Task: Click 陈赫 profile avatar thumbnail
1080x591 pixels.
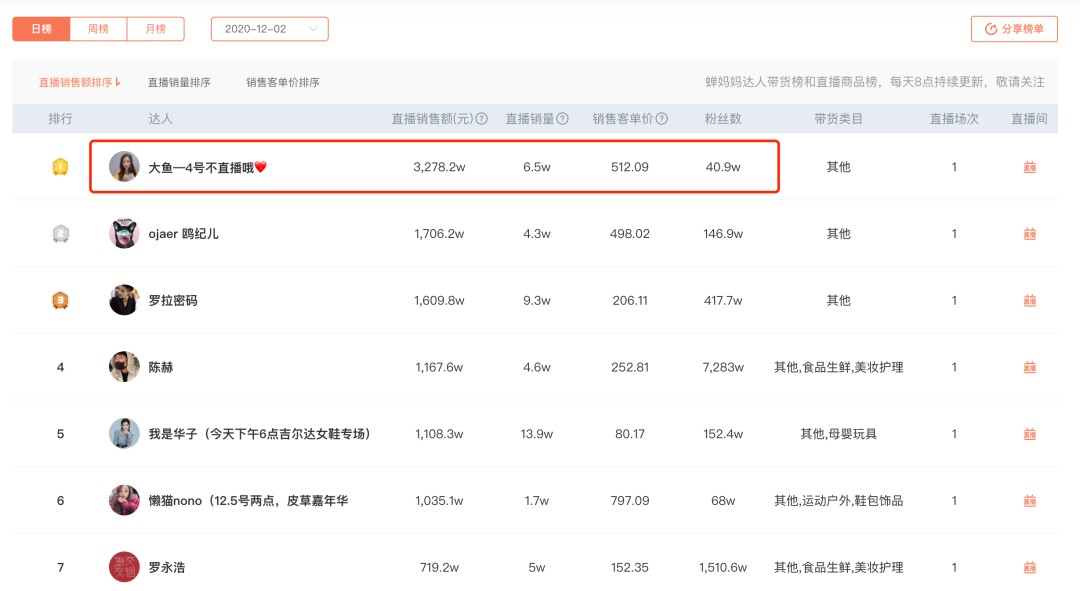Action: tap(124, 367)
